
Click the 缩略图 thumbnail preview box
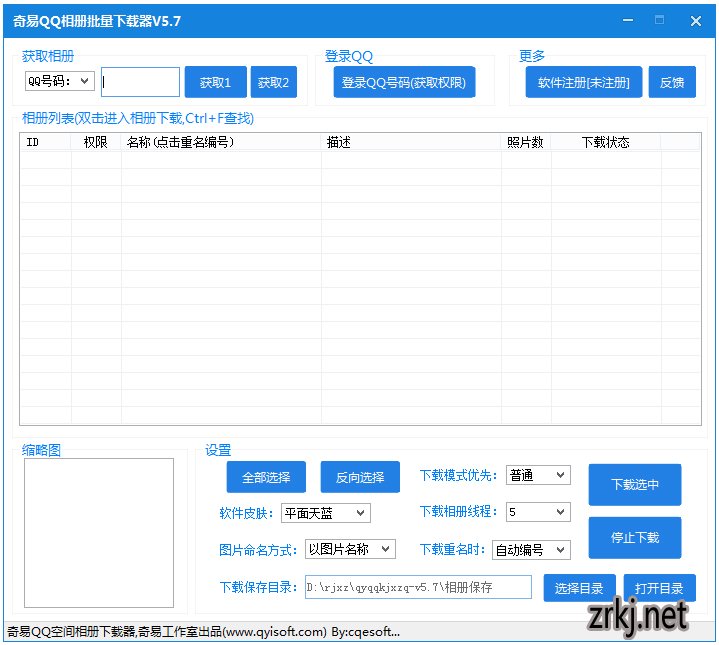(x=99, y=533)
